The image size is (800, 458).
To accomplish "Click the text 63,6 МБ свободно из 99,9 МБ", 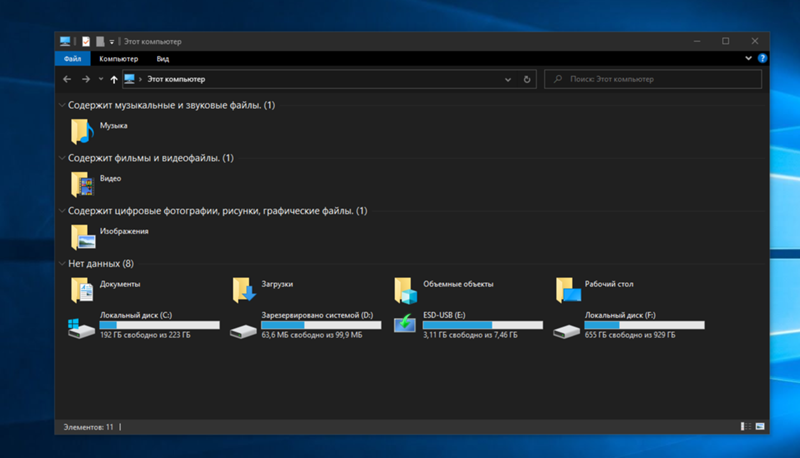I will click(x=312, y=335).
